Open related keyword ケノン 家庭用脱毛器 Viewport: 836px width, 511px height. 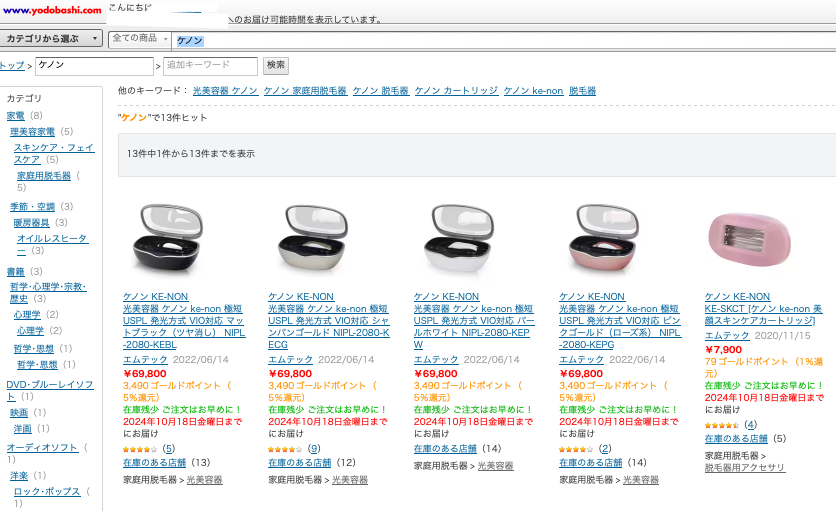pos(305,91)
